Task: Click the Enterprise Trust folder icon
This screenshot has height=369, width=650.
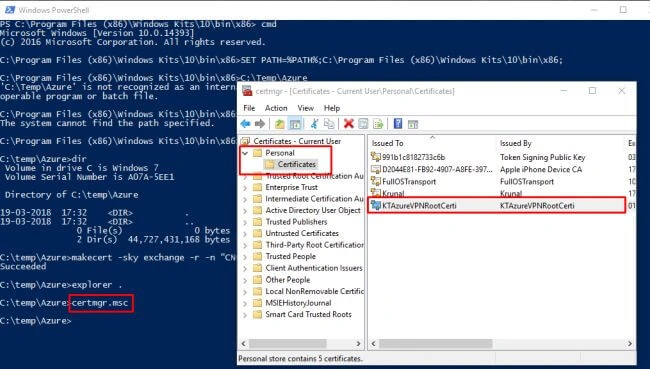Action: click(x=257, y=187)
